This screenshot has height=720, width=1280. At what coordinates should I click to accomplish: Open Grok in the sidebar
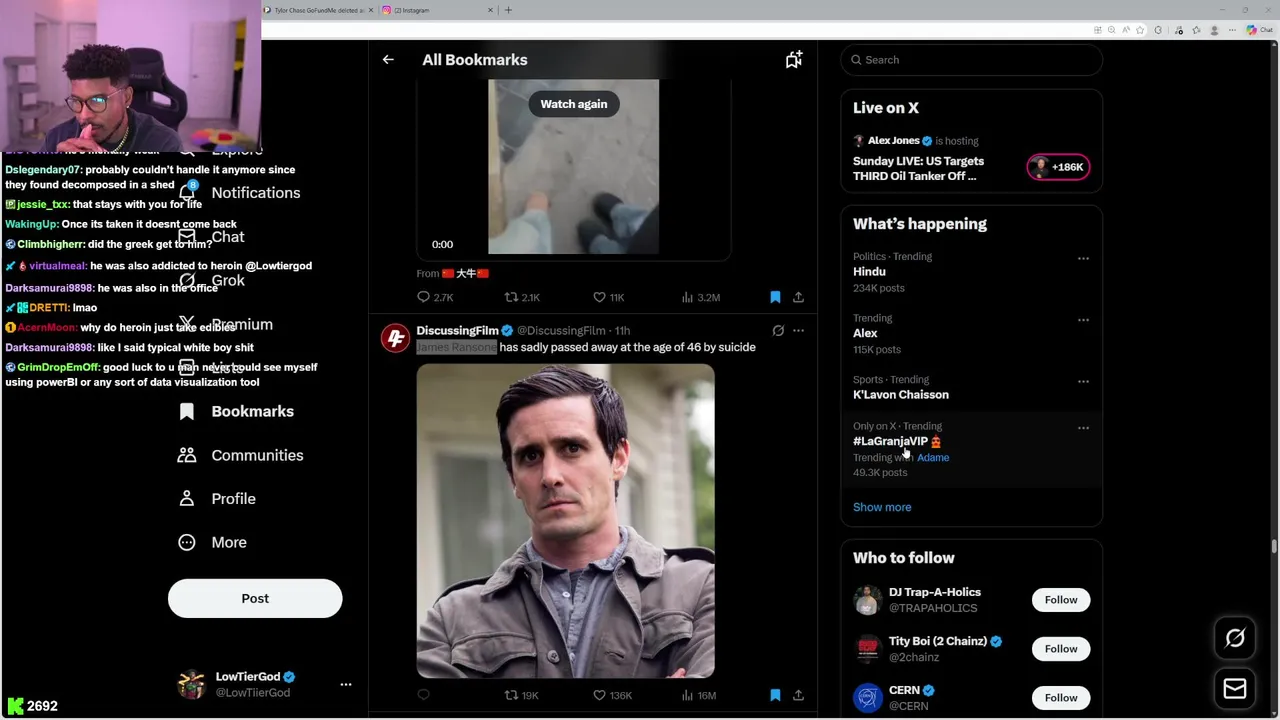pos(228,281)
